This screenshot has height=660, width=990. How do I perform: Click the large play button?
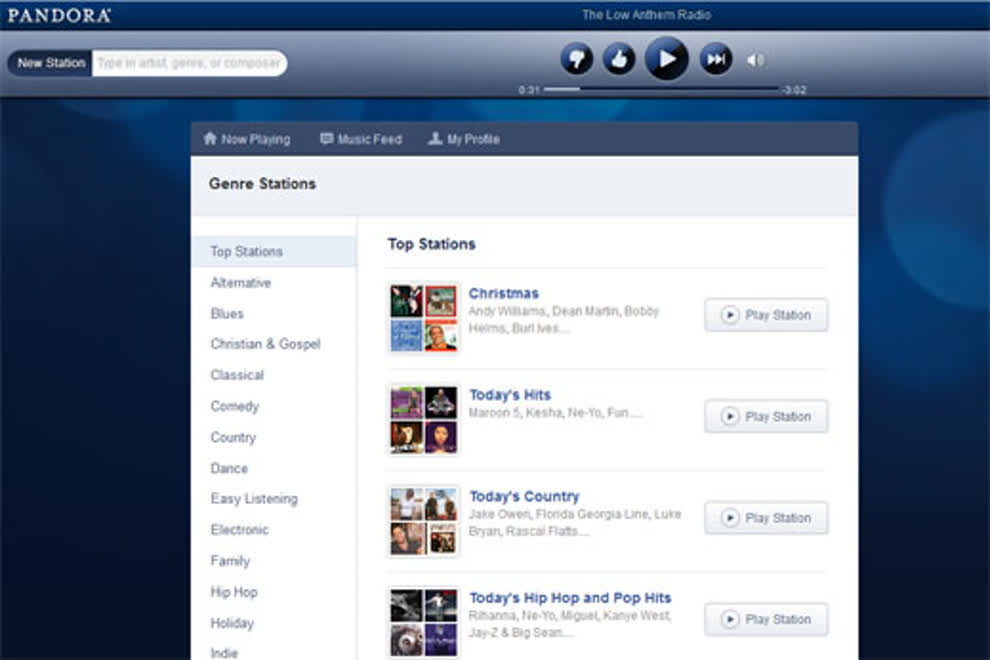(666, 58)
